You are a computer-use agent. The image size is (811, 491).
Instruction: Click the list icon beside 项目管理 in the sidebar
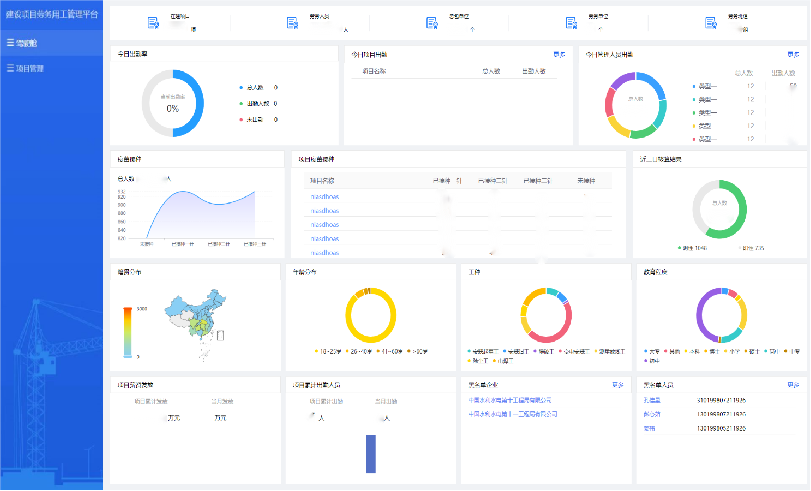(x=10, y=68)
